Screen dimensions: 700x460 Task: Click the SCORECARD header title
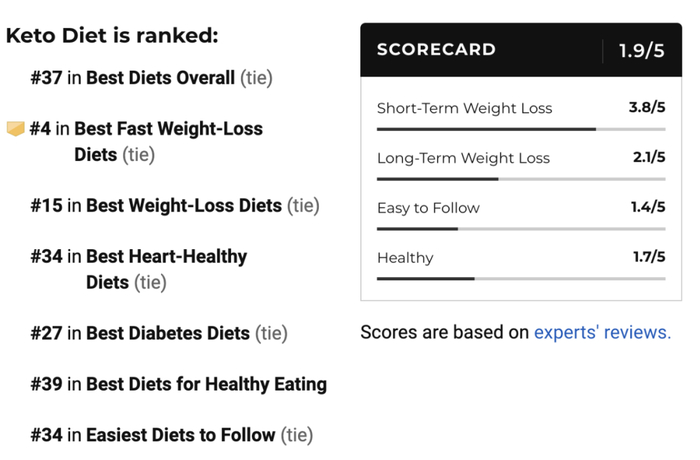pyautogui.click(x=436, y=50)
